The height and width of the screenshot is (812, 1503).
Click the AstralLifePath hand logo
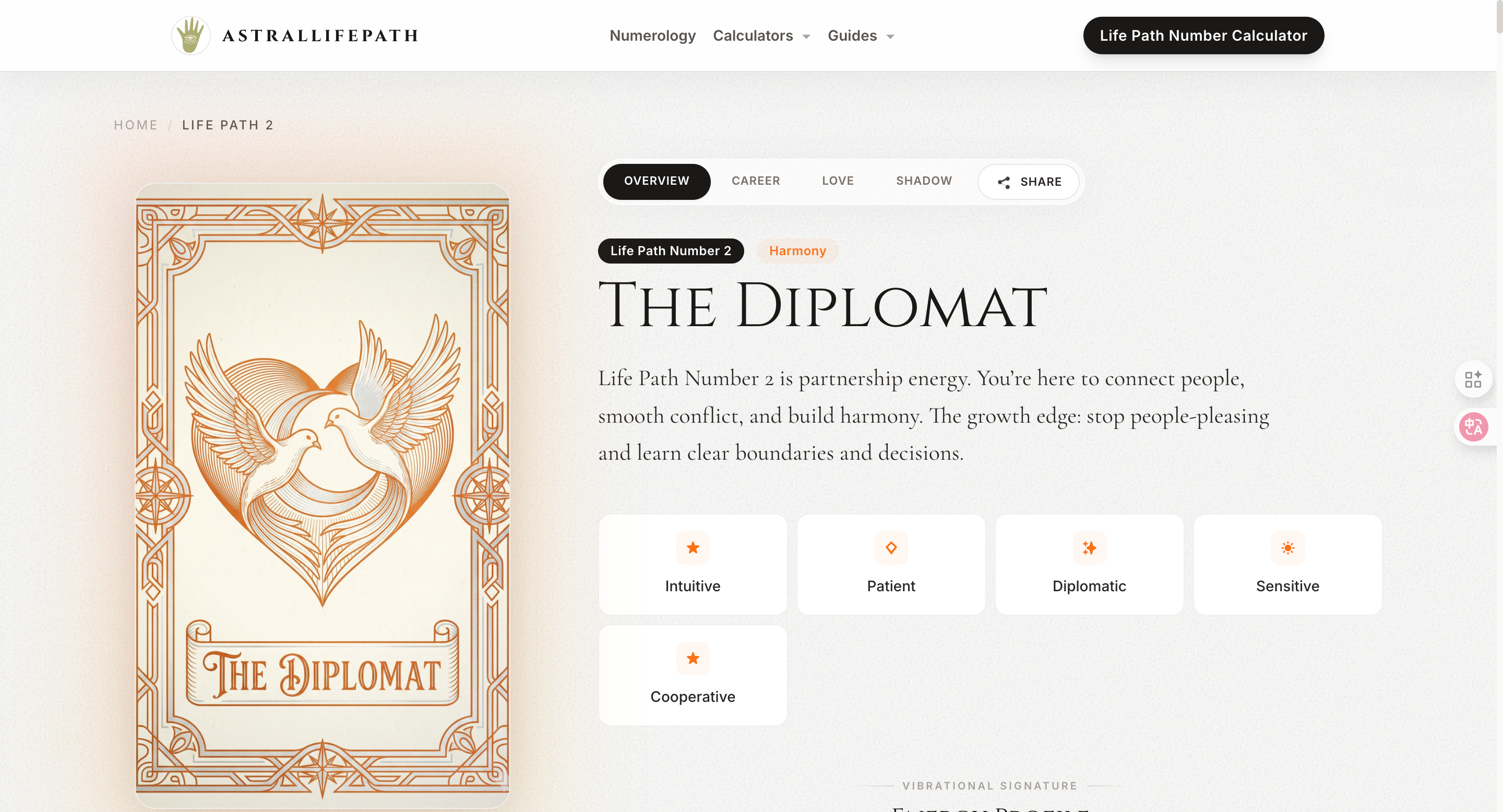pos(191,35)
